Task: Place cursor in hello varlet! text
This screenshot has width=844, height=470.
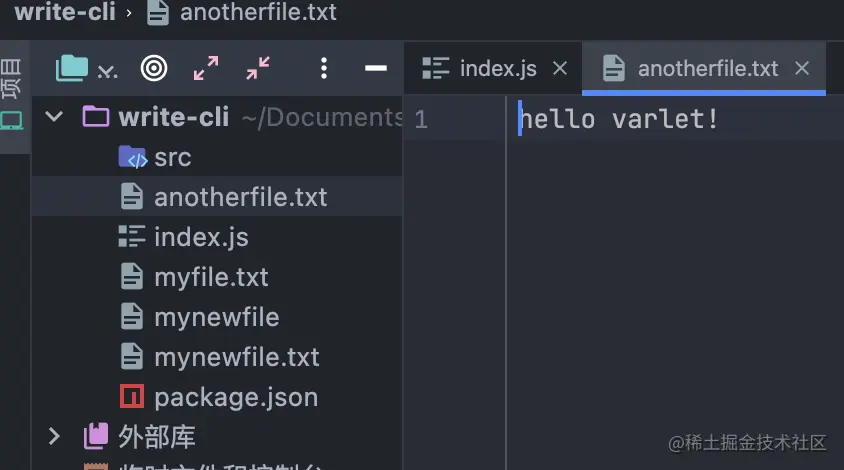Action: [x=618, y=119]
